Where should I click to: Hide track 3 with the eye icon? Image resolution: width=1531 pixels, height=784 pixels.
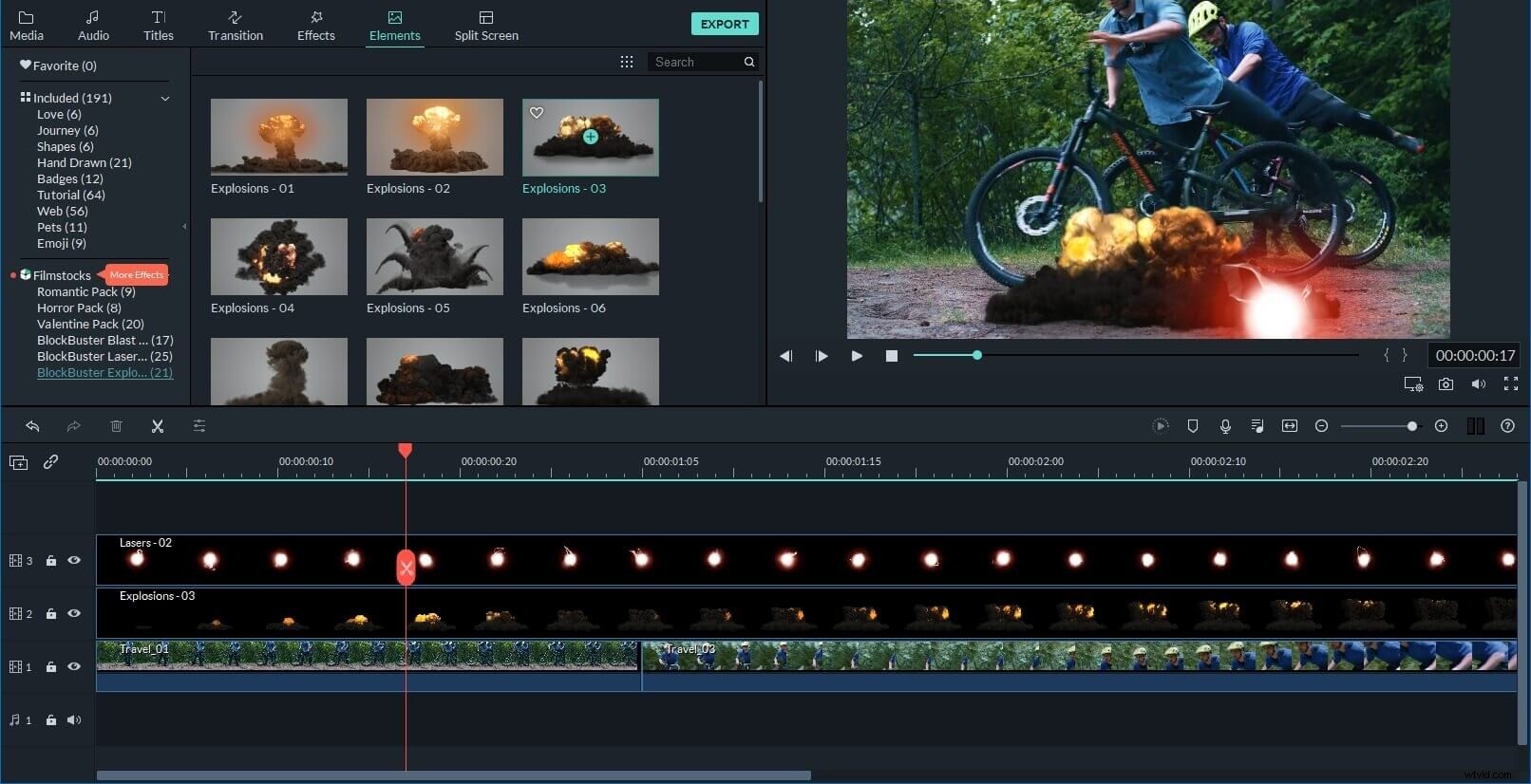click(74, 560)
